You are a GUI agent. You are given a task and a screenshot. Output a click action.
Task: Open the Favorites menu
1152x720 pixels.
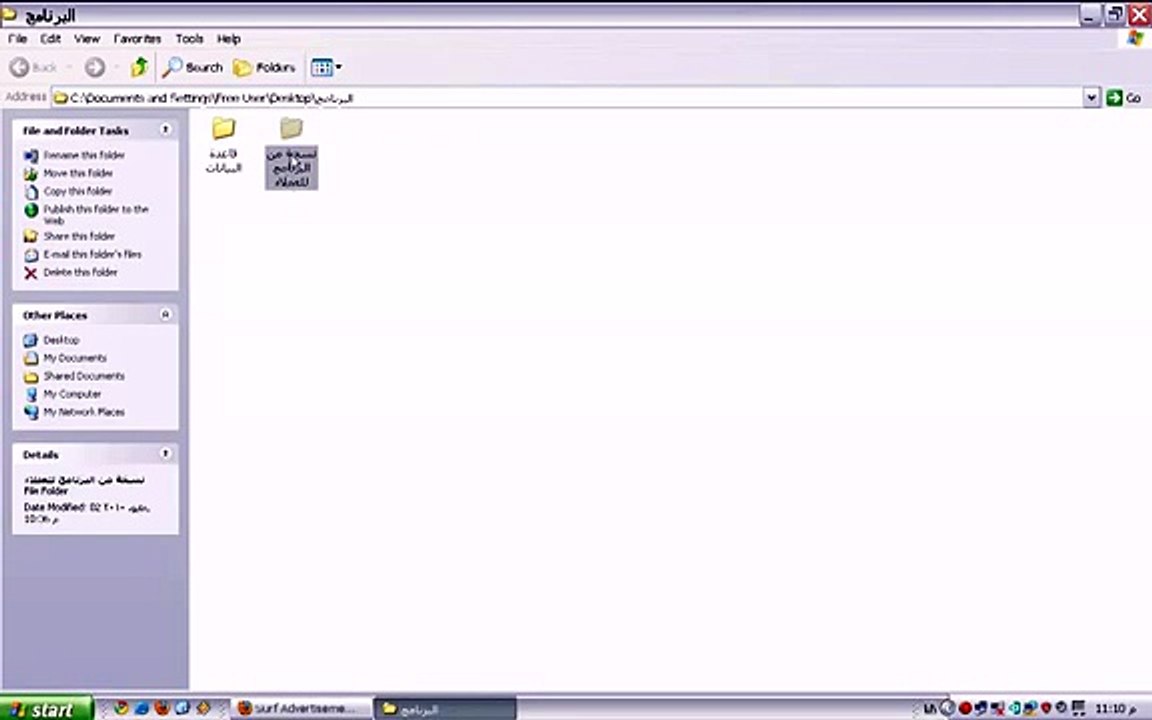[x=137, y=39]
